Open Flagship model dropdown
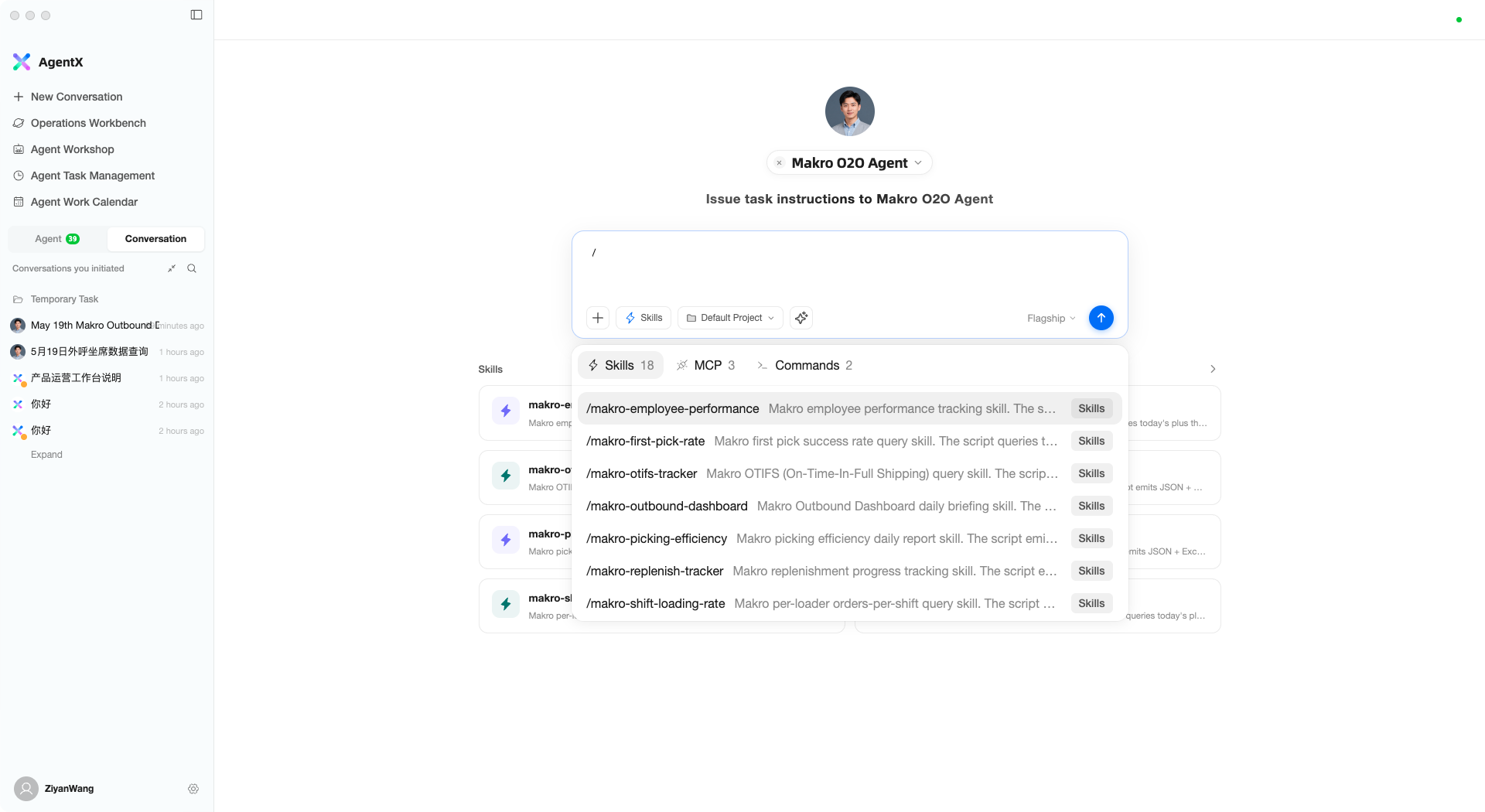This screenshot has height=812, width=1485. pyautogui.click(x=1051, y=319)
